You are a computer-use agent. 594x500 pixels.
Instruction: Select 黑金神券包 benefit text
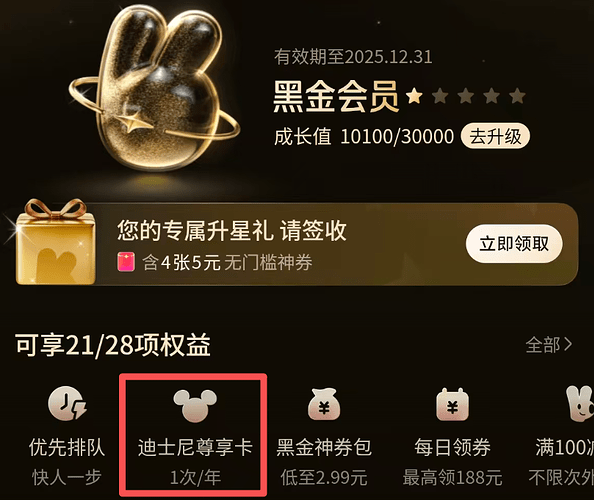click(324, 447)
